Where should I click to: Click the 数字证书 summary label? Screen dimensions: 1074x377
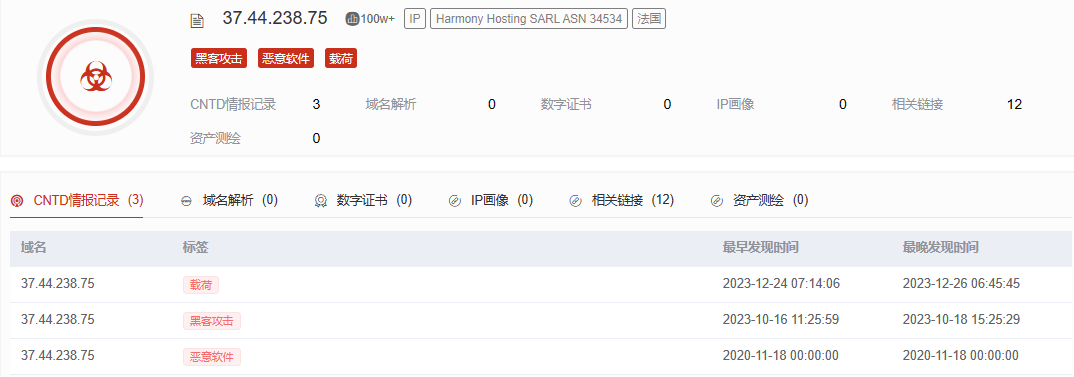click(566, 104)
